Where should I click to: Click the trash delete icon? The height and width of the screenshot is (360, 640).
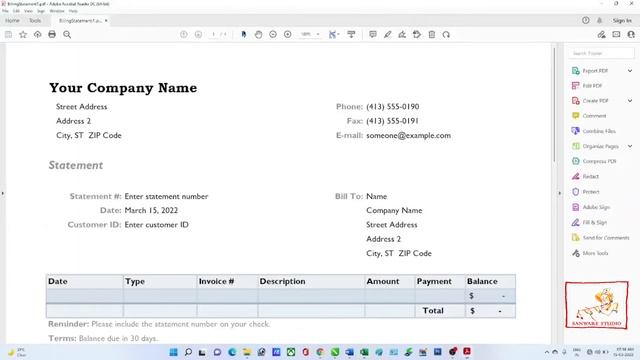432,35
